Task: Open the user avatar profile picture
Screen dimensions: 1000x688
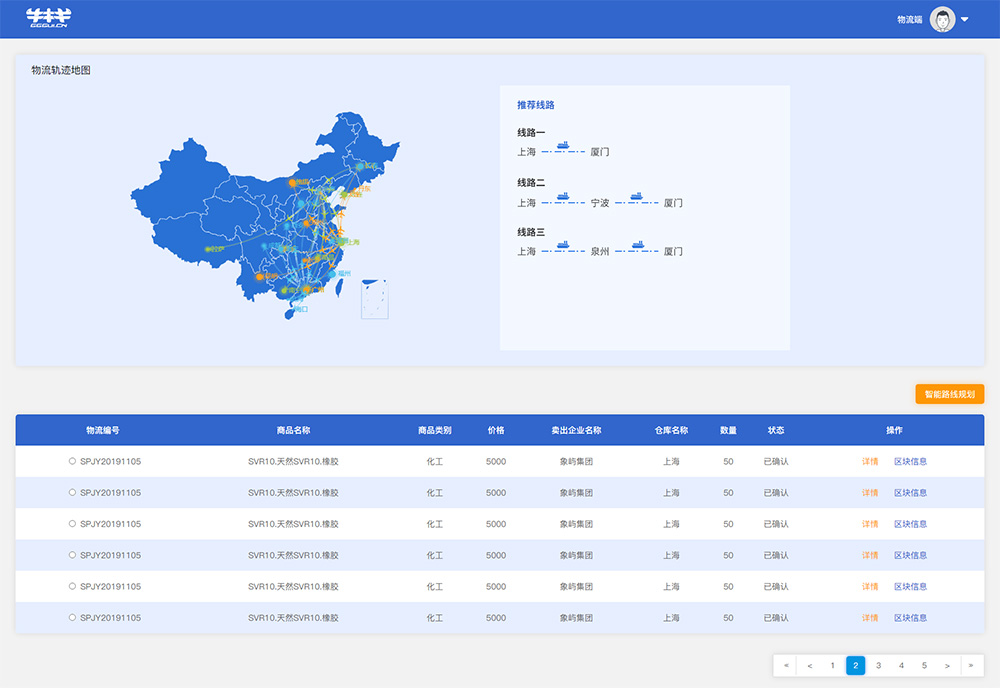Action: click(942, 19)
